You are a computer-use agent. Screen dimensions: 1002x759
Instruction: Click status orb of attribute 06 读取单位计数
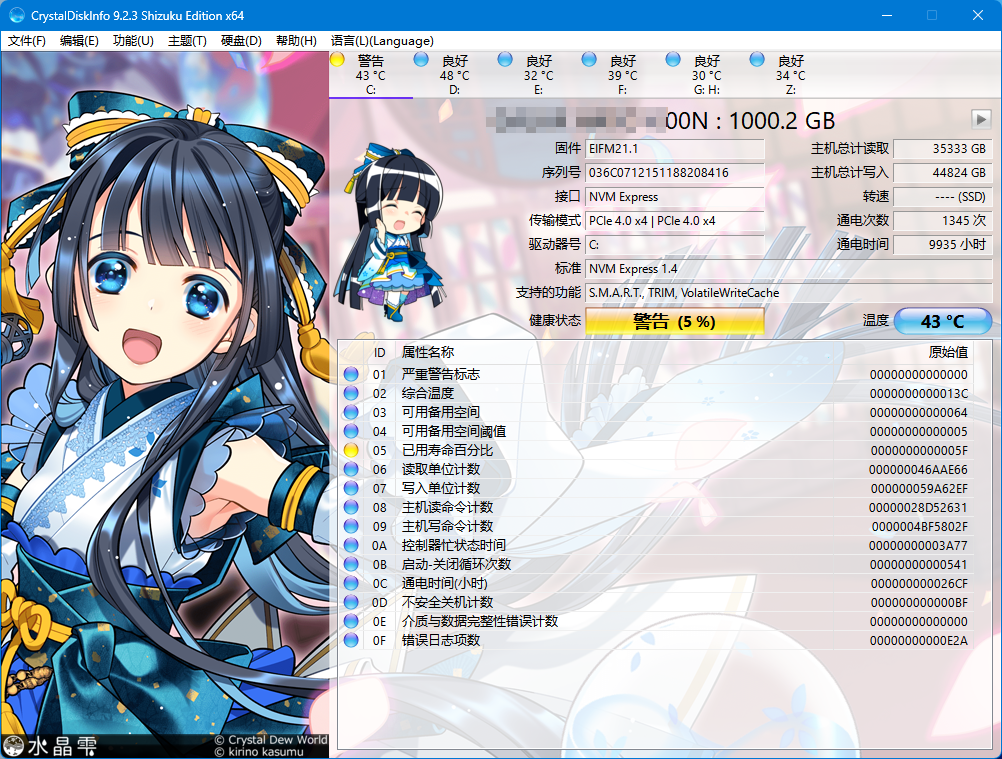click(351, 470)
